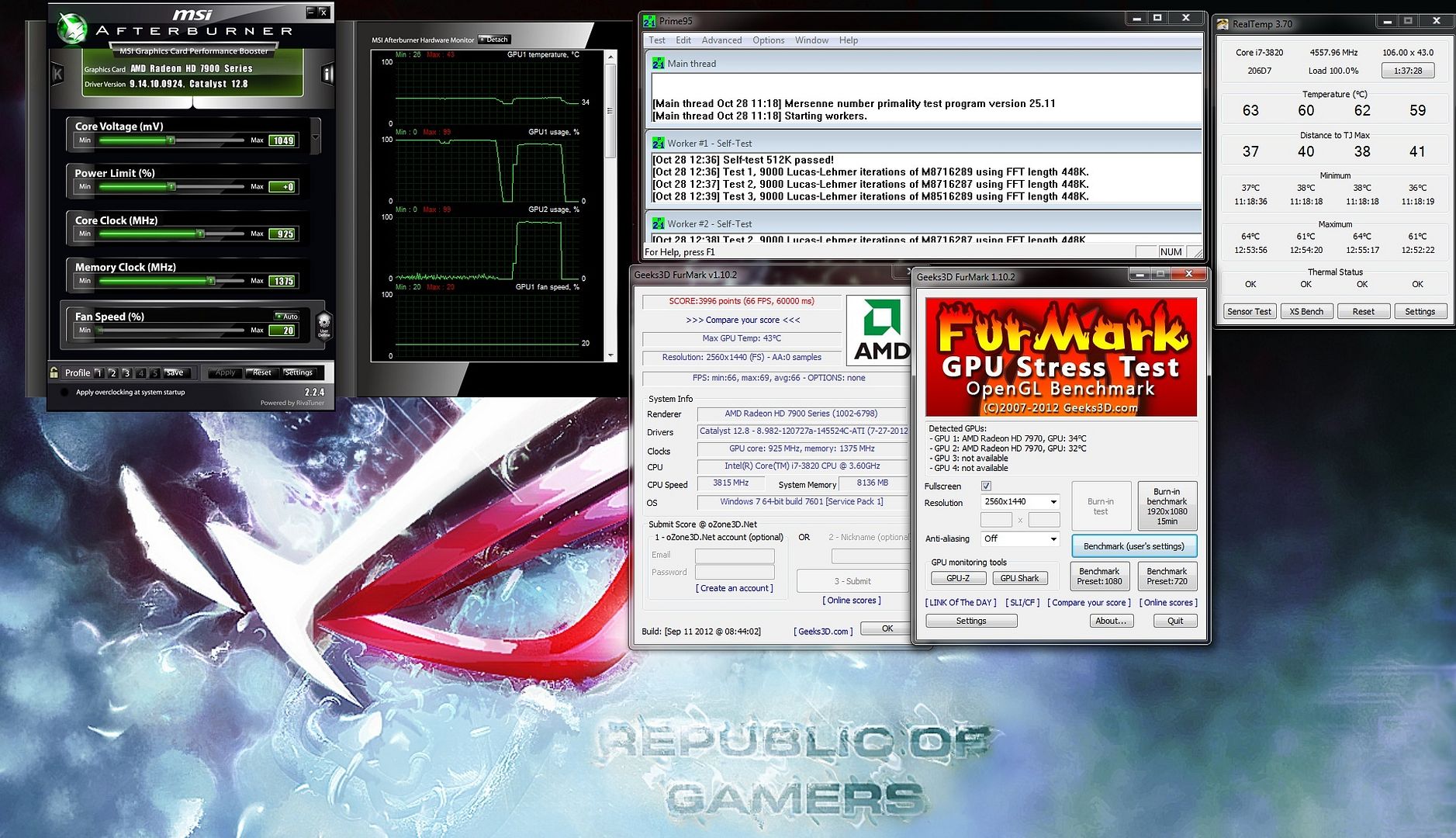
Task: Click hardware monitor scrollbar down arrow
Action: pyautogui.click(x=610, y=355)
